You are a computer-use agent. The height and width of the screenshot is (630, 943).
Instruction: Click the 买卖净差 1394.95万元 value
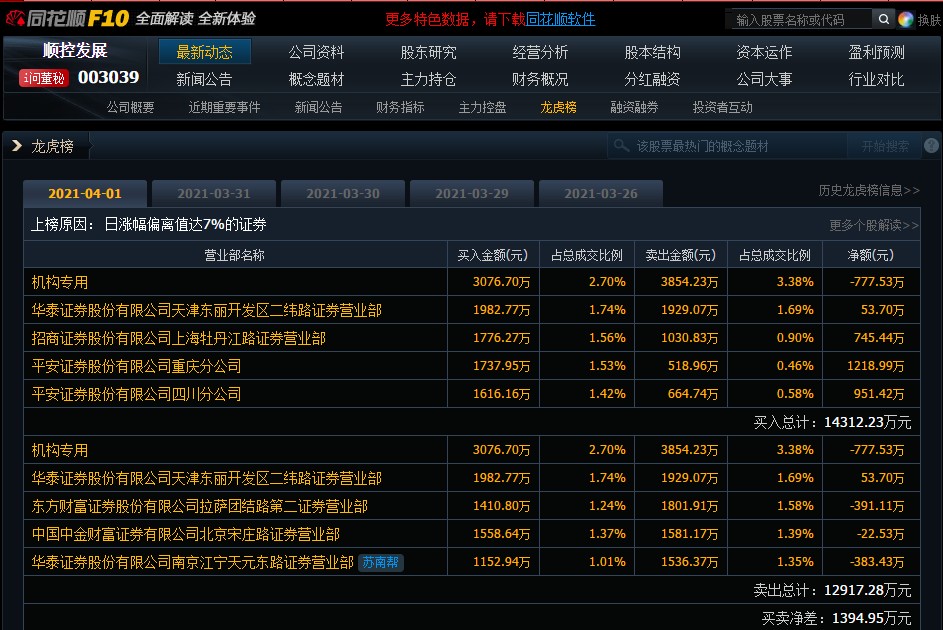(837, 618)
